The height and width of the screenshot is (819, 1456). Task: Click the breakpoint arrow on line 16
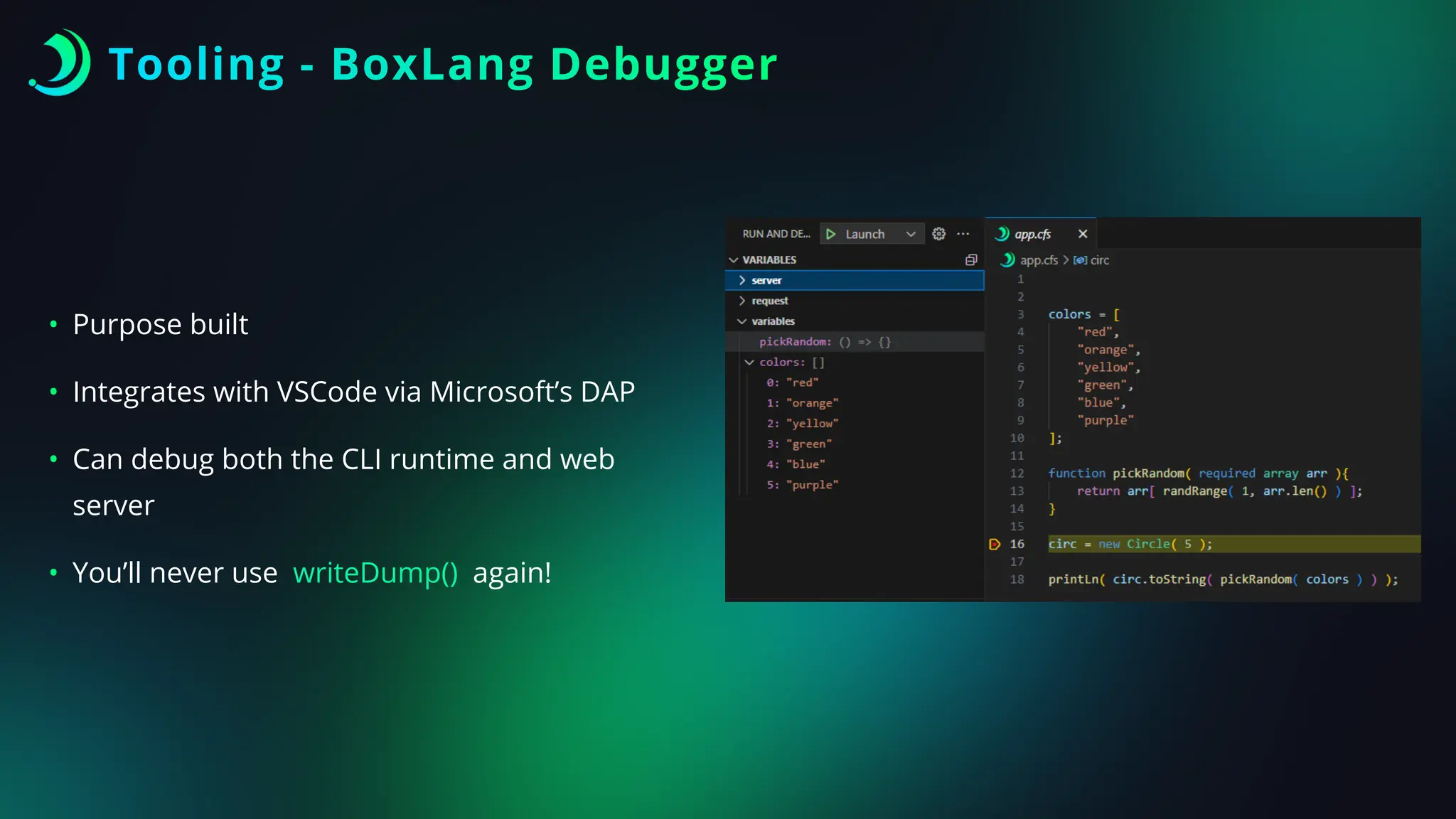(995, 545)
